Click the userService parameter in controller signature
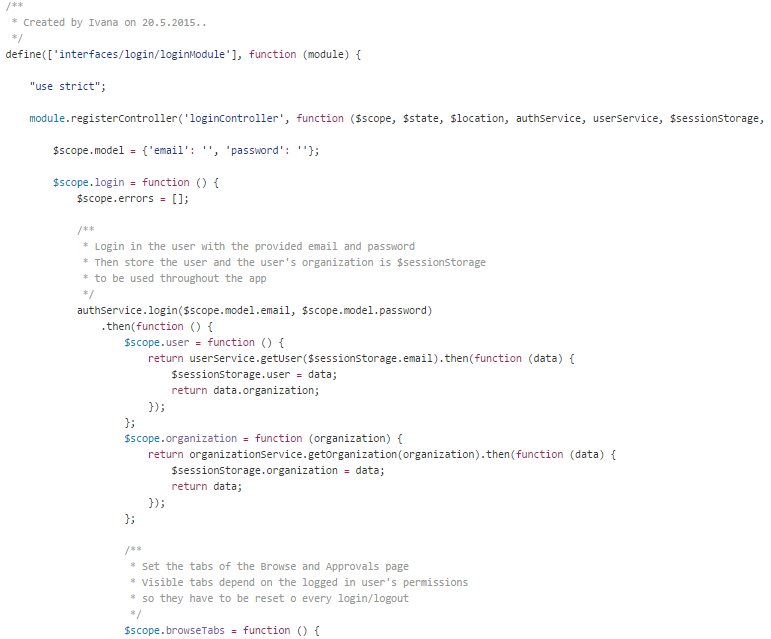771x639 pixels. [x=625, y=118]
